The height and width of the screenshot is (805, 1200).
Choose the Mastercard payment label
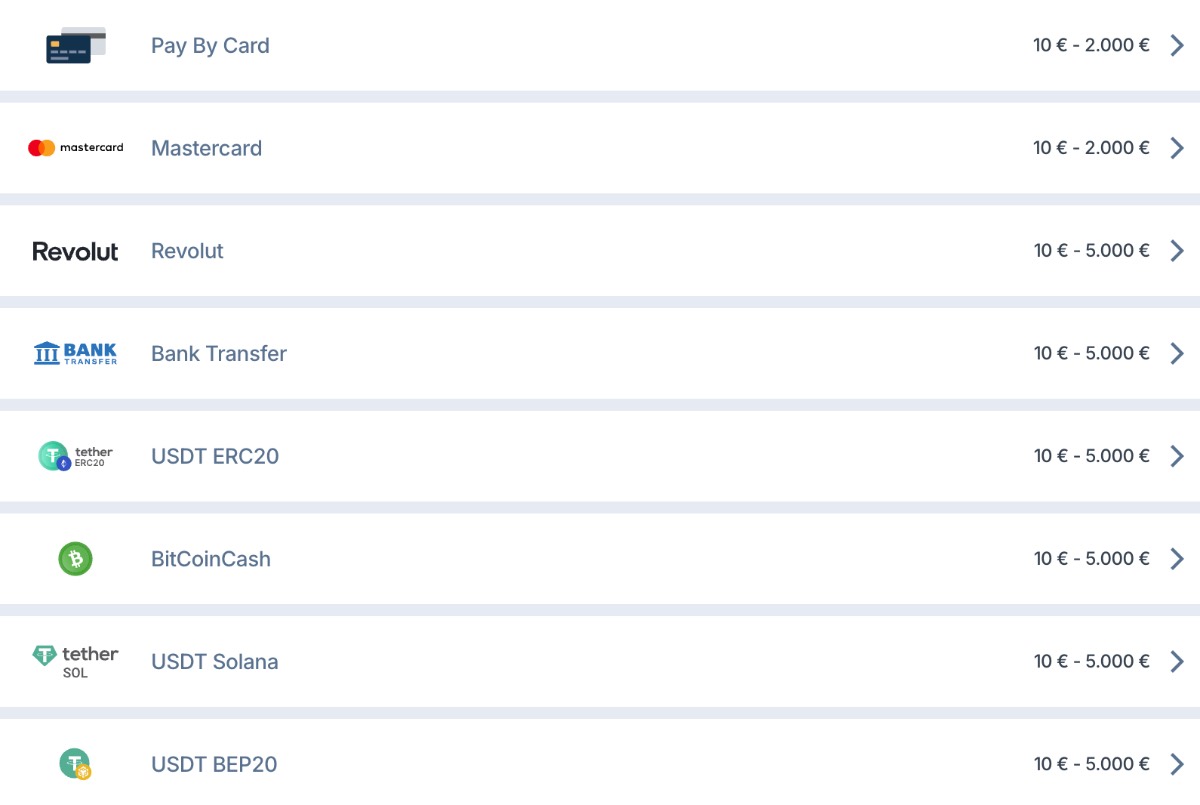[206, 148]
